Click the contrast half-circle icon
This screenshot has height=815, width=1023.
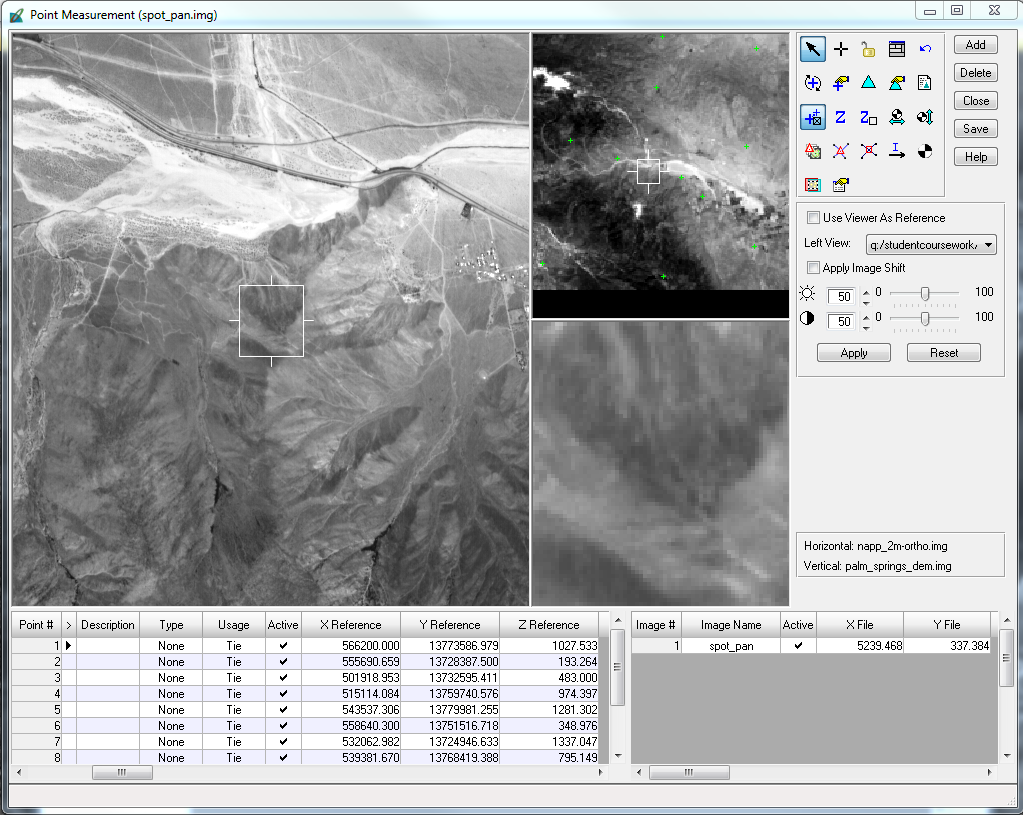click(807, 318)
